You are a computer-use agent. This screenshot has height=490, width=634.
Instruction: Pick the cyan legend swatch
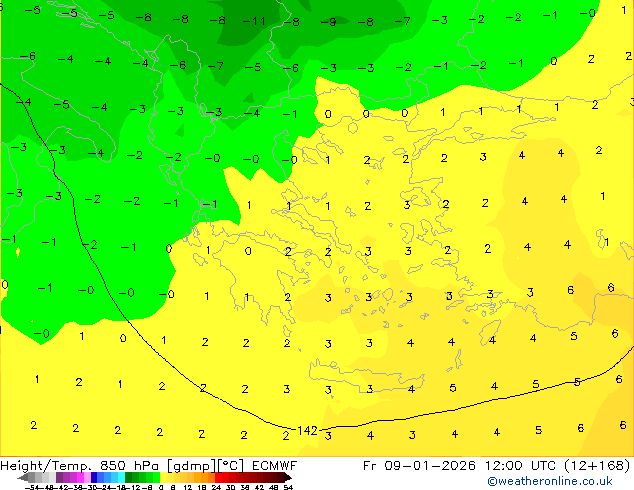tap(121, 477)
